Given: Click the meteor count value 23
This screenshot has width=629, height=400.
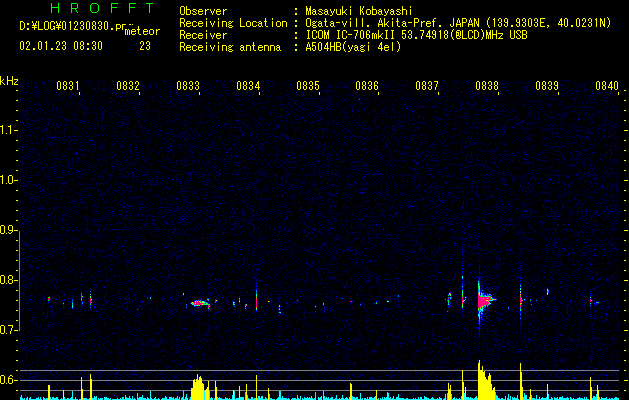Looking at the screenshot, I should (145, 46).
